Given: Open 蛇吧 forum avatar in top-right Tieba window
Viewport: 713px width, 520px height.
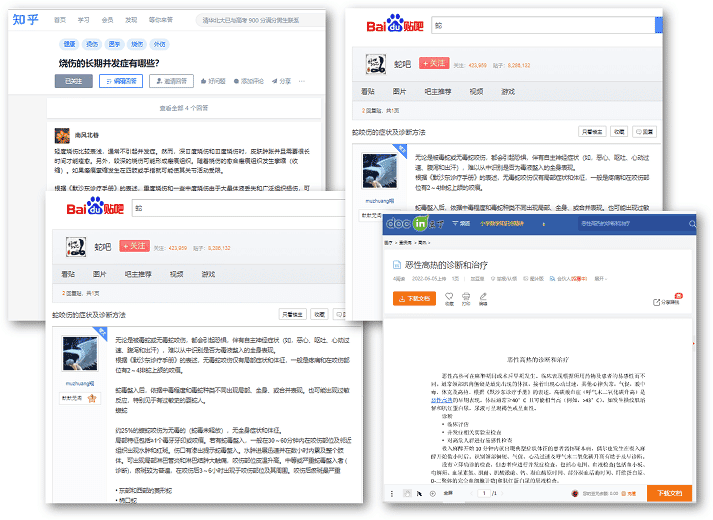Looking at the screenshot, I should [x=376, y=64].
